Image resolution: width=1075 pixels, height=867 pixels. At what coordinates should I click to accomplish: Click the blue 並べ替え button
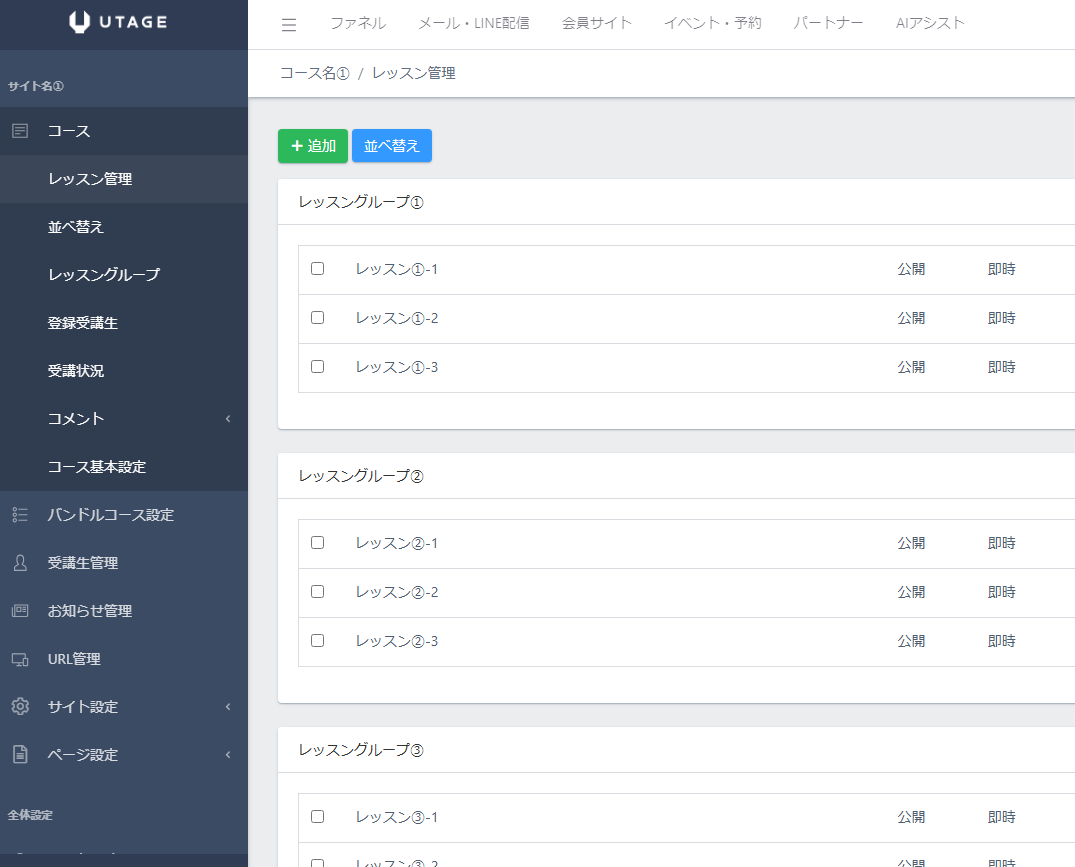click(392, 146)
